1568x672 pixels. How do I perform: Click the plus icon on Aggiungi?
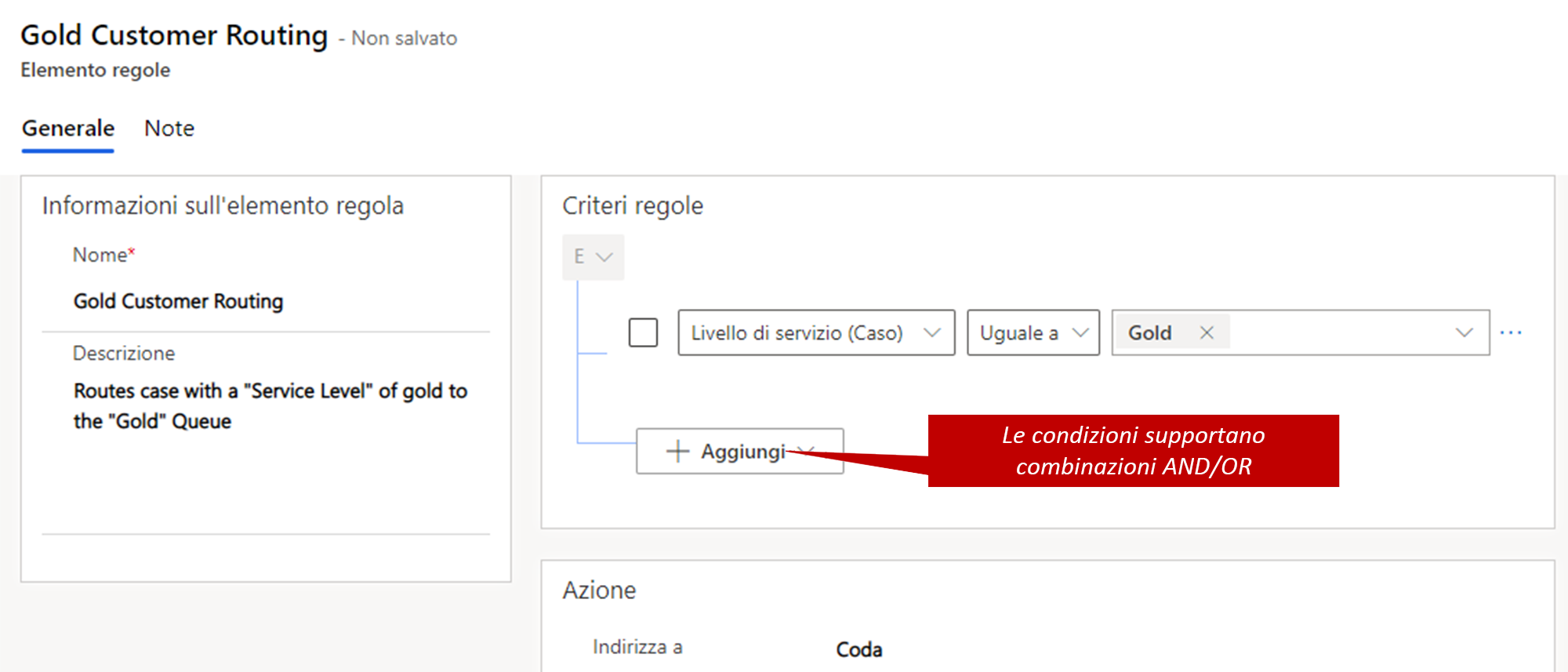[x=677, y=451]
